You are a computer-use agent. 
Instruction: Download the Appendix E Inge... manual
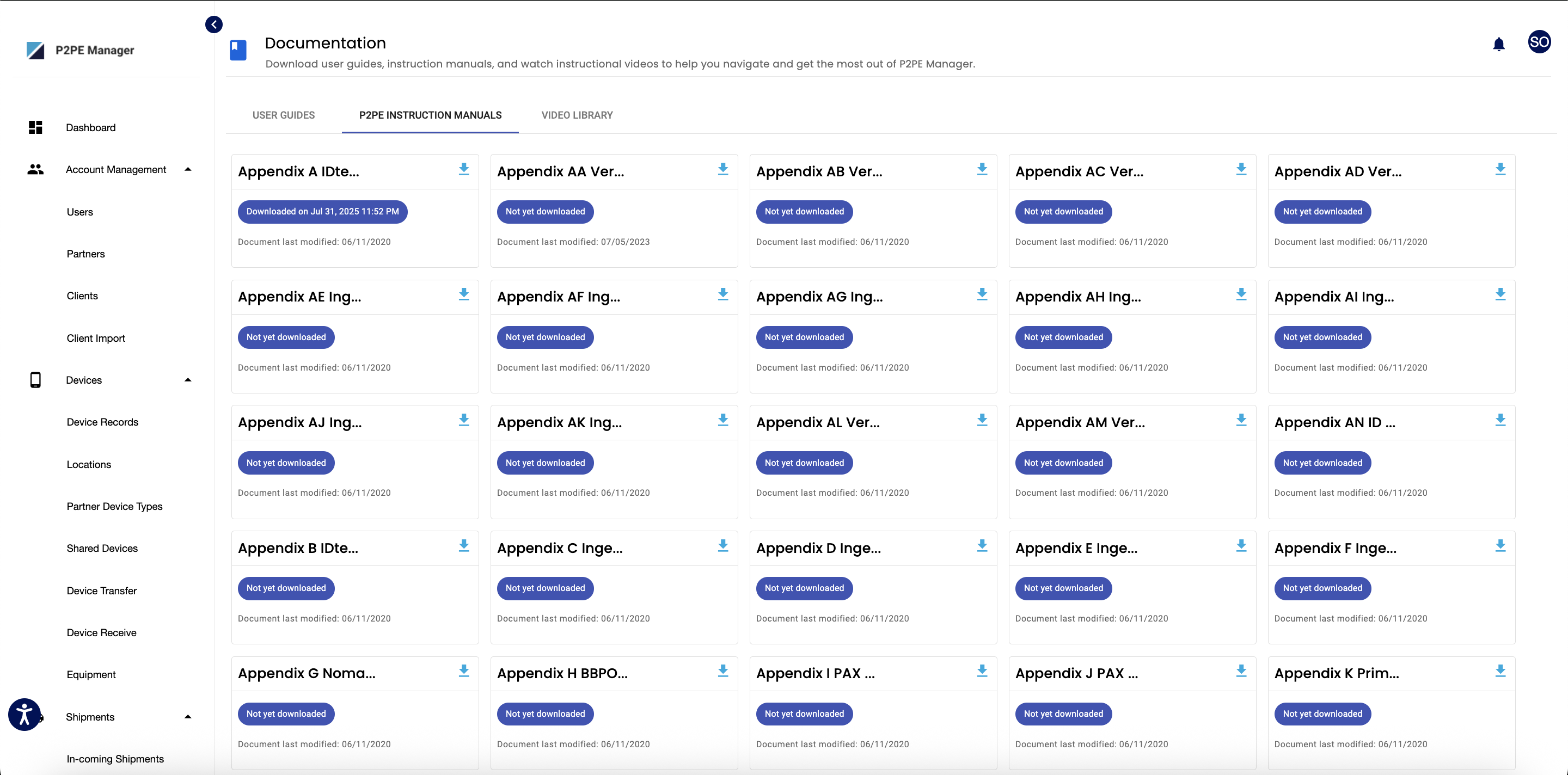coord(1241,546)
